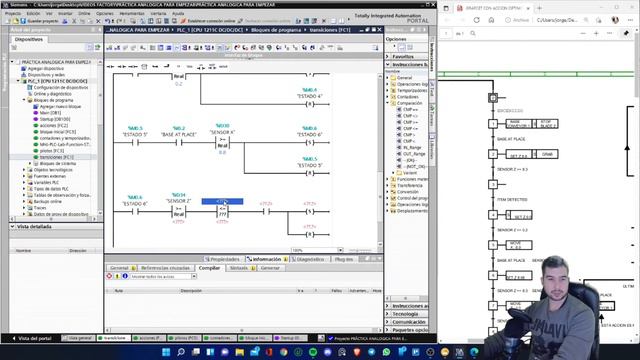Viewport: 640px width, 360px height.
Task: Select the Dispositivos tab in project tree
Action: [x=29, y=39]
